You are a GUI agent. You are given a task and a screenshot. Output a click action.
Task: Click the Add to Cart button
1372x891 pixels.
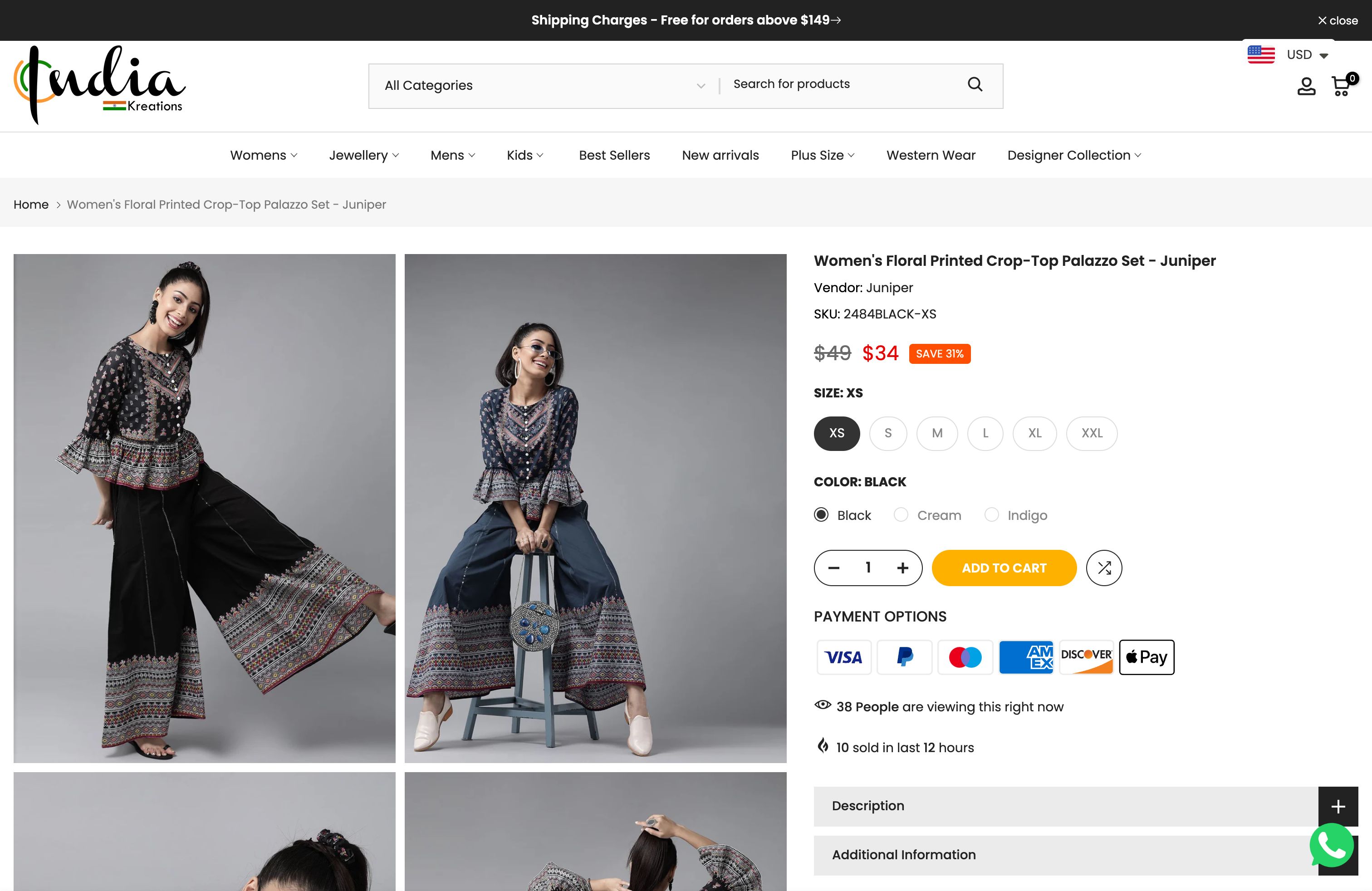pyautogui.click(x=1004, y=568)
